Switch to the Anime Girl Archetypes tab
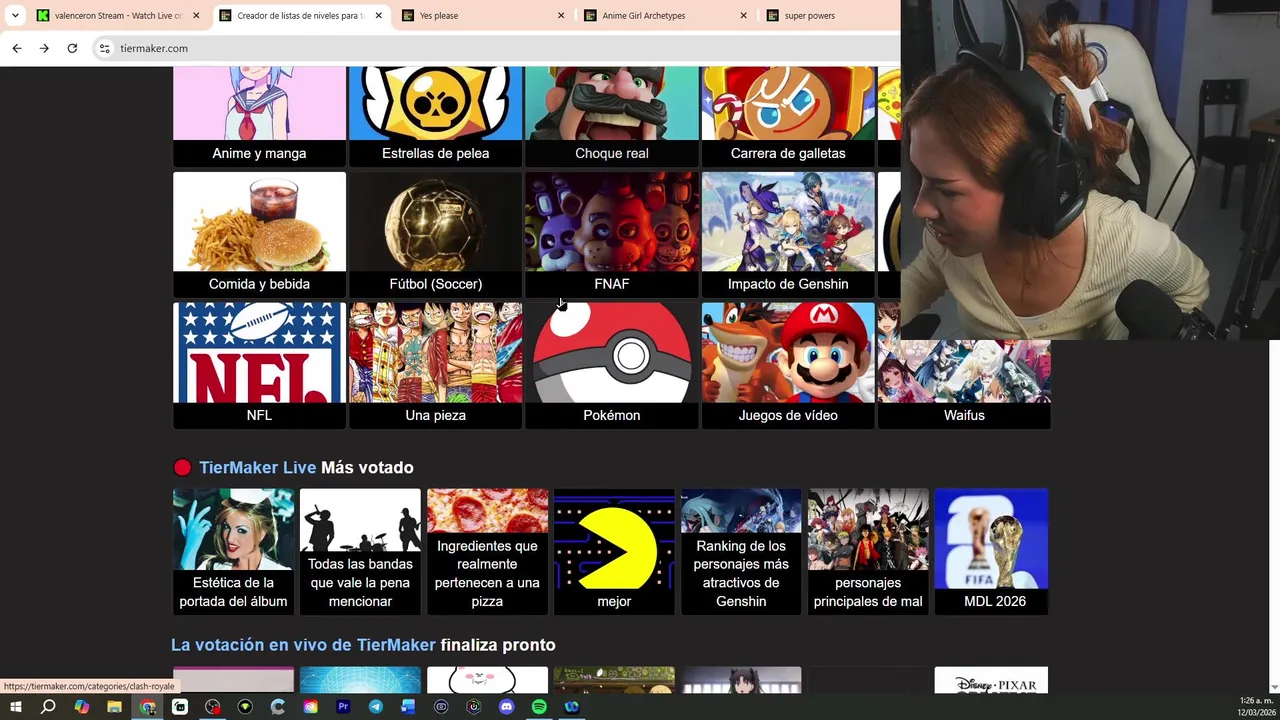1280x720 pixels. click(667, 15)
